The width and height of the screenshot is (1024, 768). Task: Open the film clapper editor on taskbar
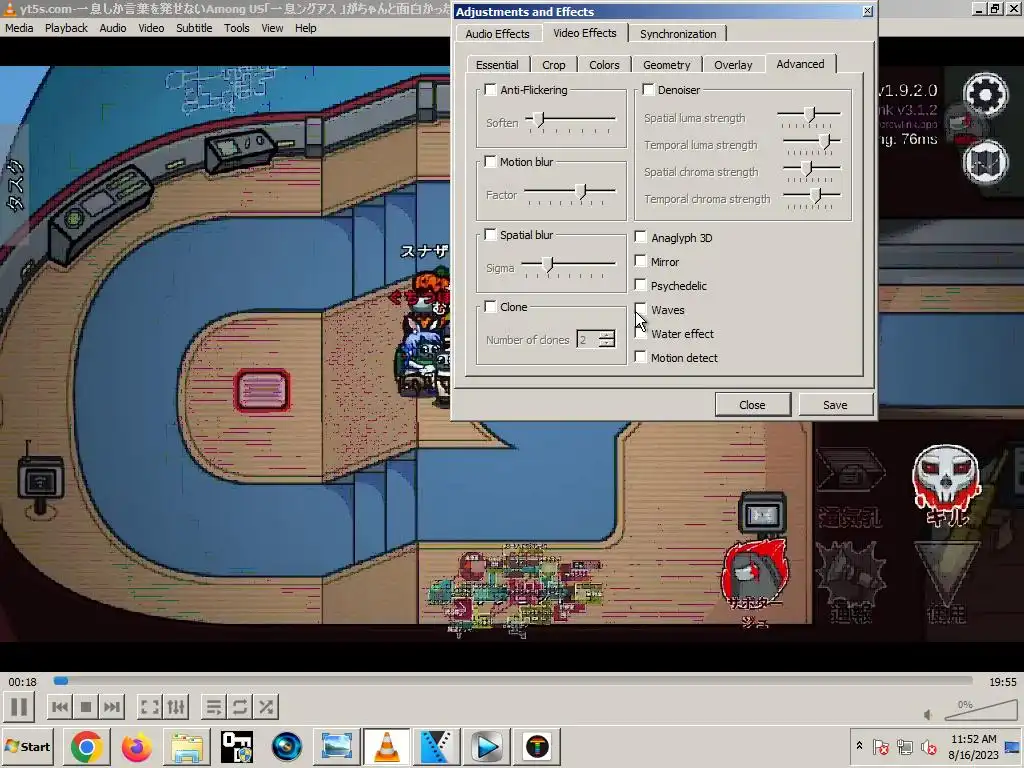coord(436,746)
